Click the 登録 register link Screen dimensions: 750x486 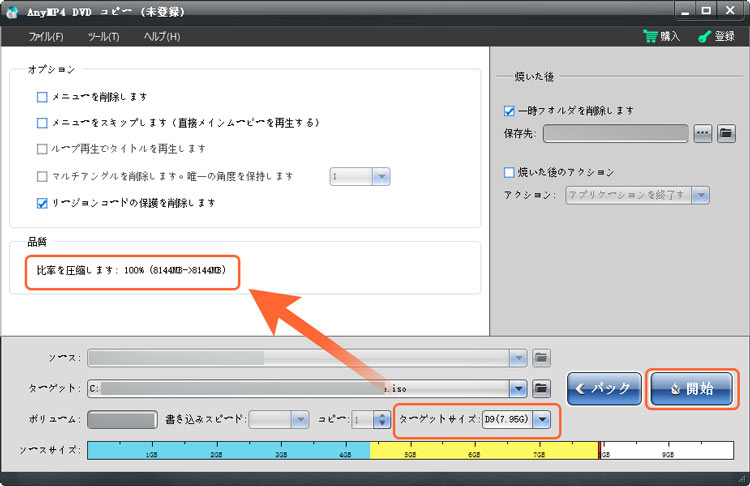725,36
